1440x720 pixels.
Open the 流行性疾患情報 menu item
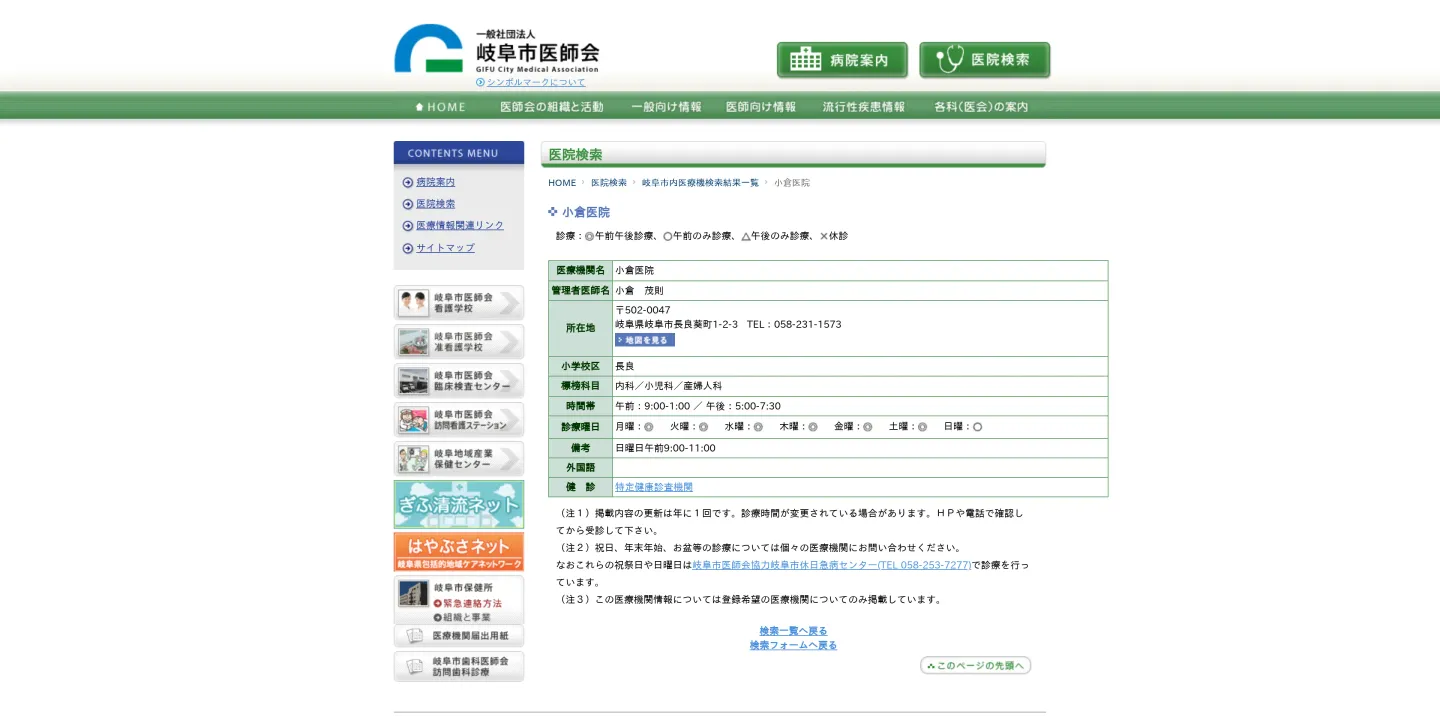coord(864,107)
